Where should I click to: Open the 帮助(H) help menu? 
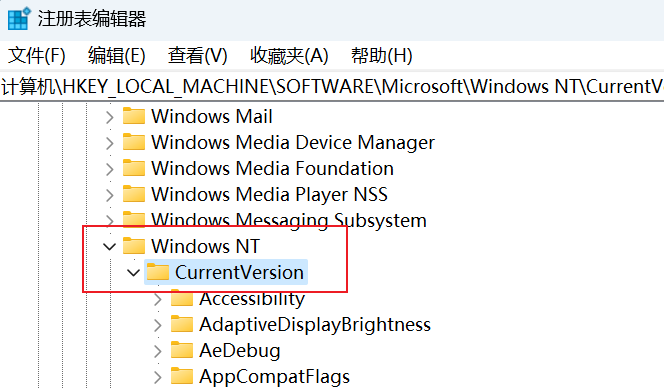click(382, 56)
